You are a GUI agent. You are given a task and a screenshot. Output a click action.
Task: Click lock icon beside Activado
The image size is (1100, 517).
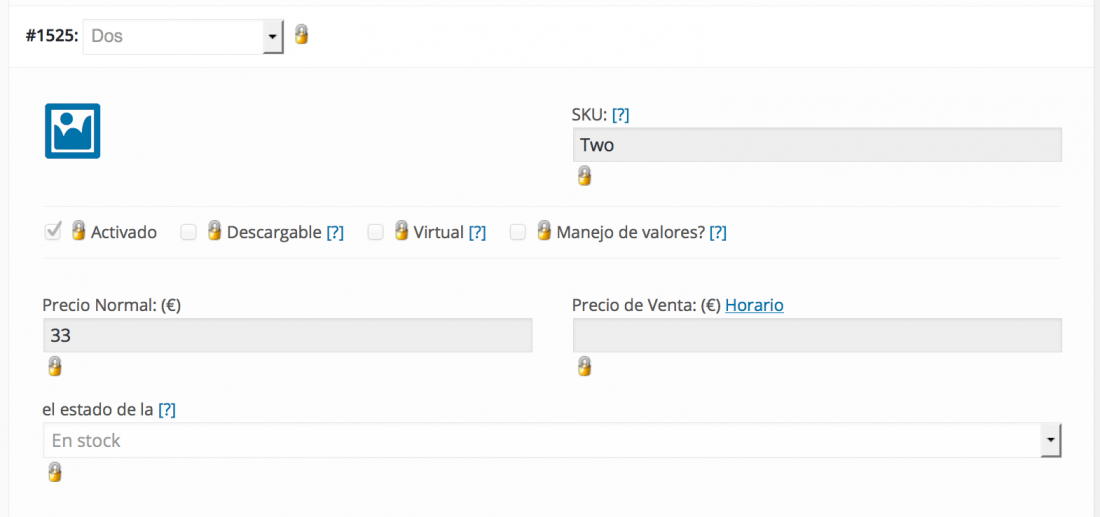point(79,231)
